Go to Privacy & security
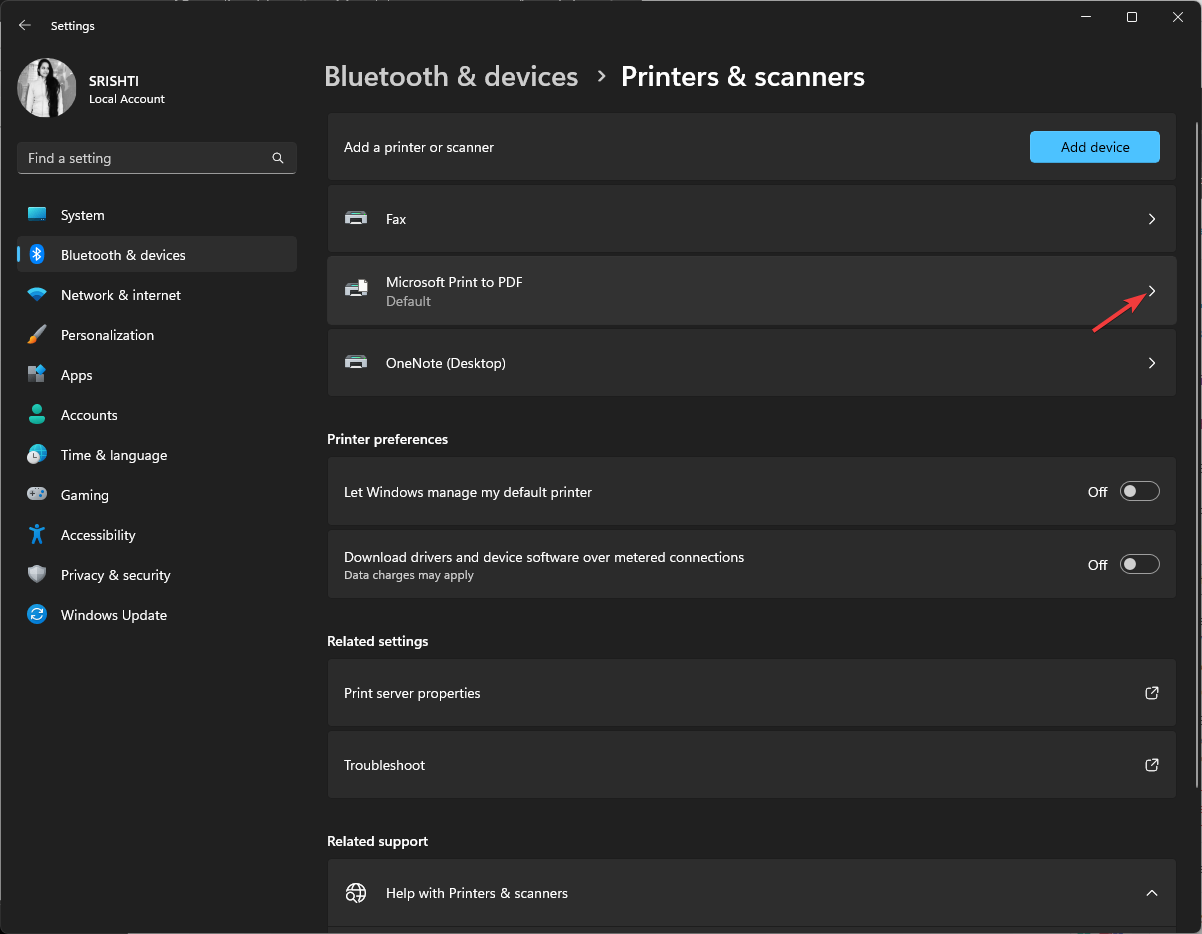Viewport: 1202px width, 934px height. tap(157, 575)
